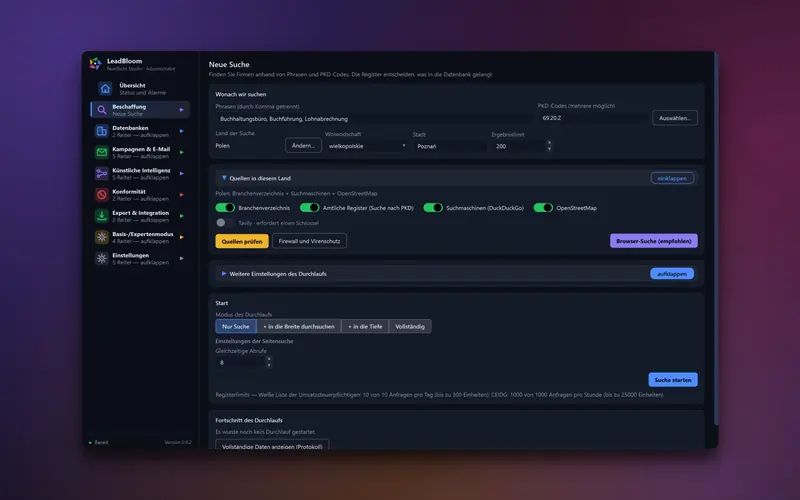Expand Kampagnen & E-Mail arrow
800x500 pixels.
tap(181, 153)
